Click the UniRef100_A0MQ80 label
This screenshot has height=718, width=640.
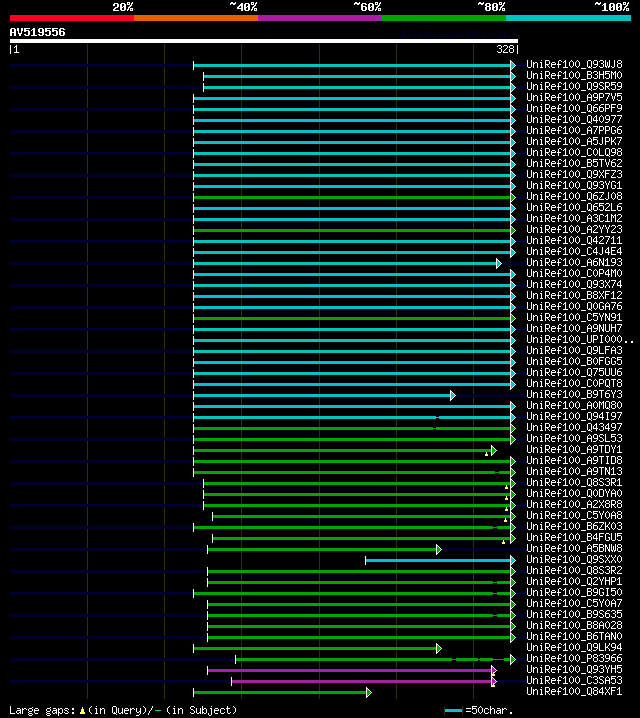(x=574, y=405)
